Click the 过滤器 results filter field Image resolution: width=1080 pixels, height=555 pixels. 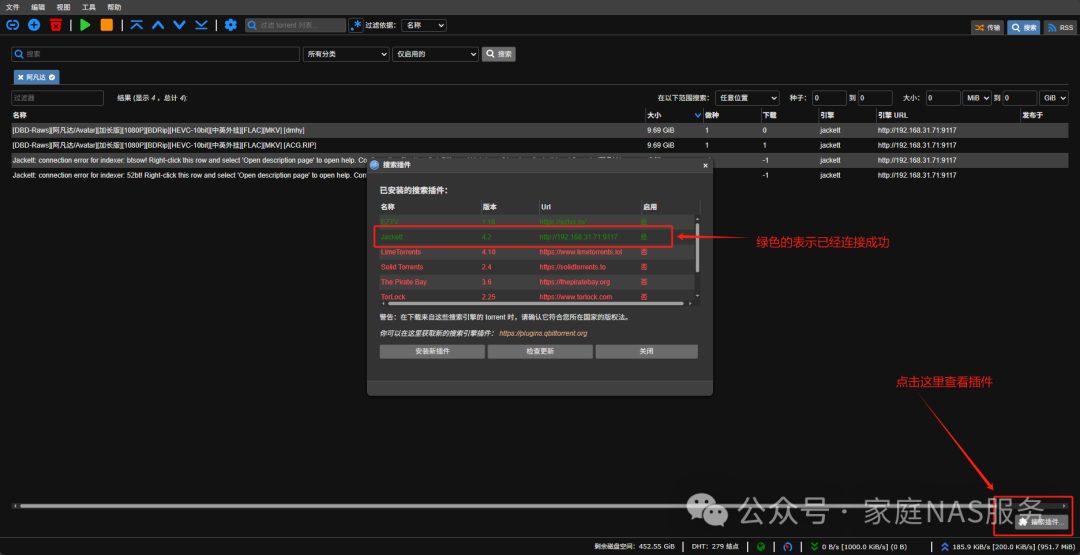[57, 98]
